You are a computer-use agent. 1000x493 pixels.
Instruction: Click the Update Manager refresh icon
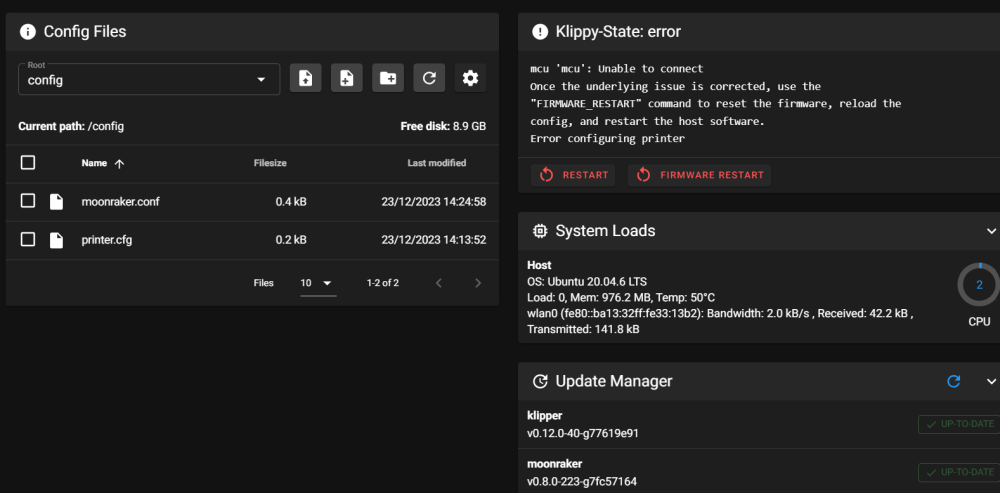[x=954, y=381]
